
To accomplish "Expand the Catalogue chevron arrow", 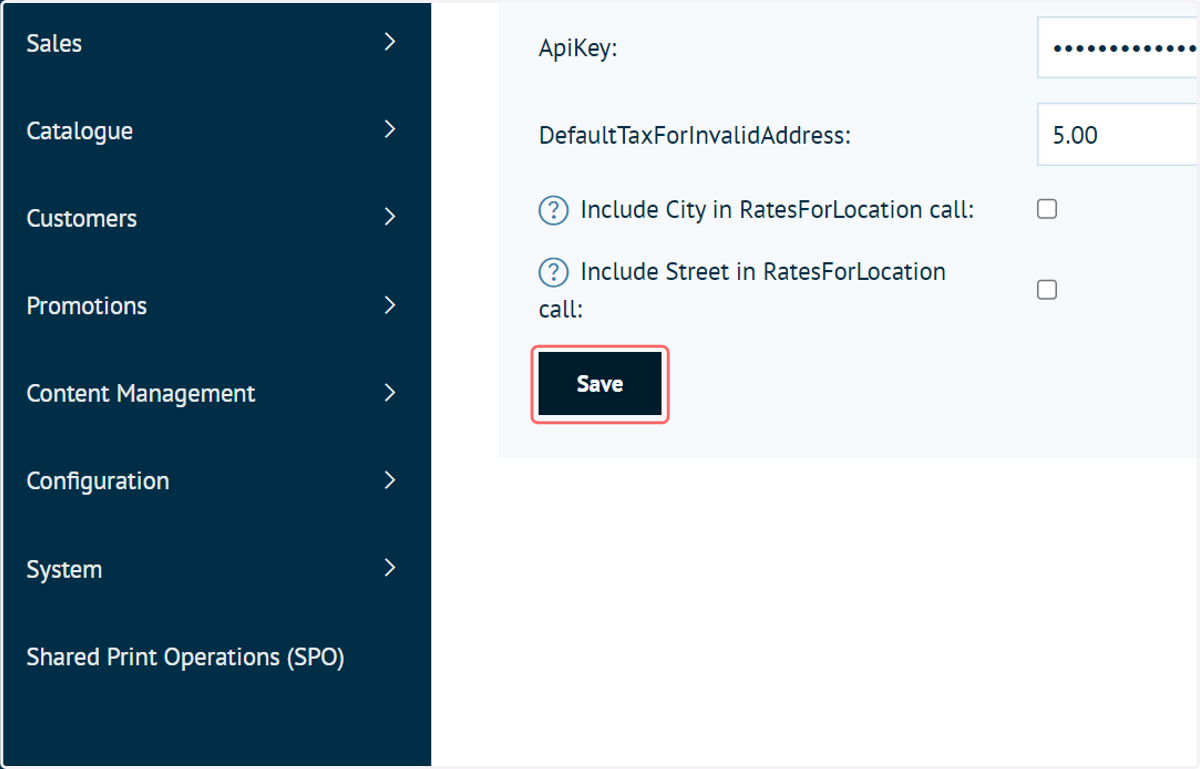I will pos(390,130).
